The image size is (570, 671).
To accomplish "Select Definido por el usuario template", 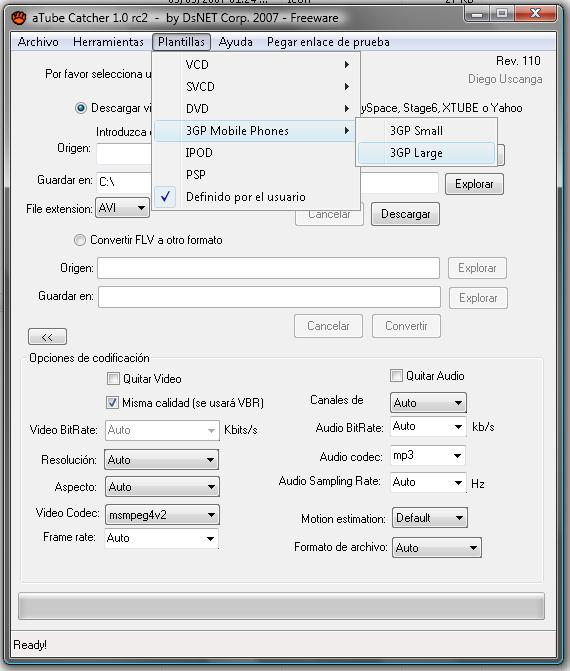I will pyautogui.click(x=256, y=197).
